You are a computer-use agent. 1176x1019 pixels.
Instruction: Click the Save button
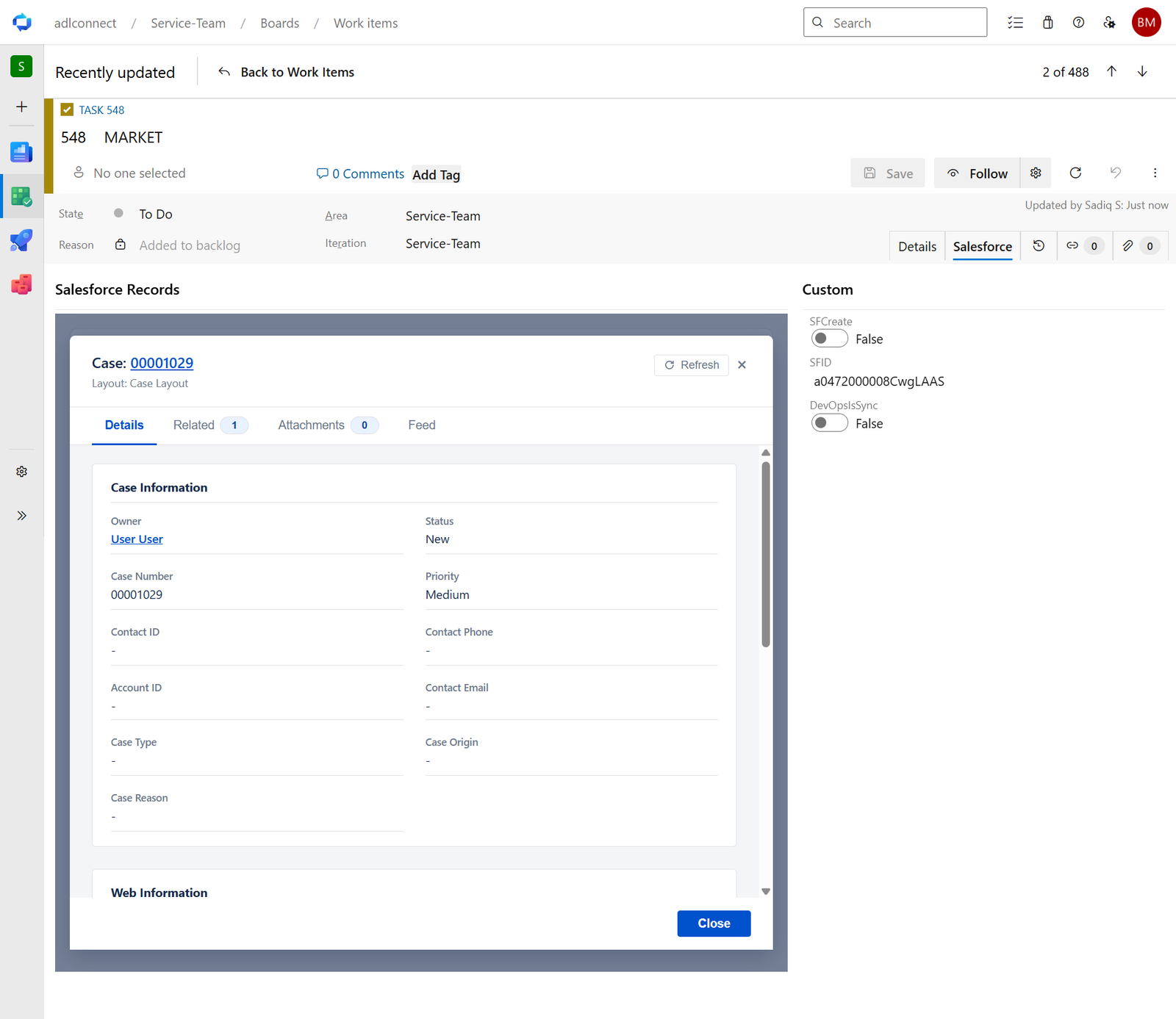pyautogui.click(x=888, y=173)
